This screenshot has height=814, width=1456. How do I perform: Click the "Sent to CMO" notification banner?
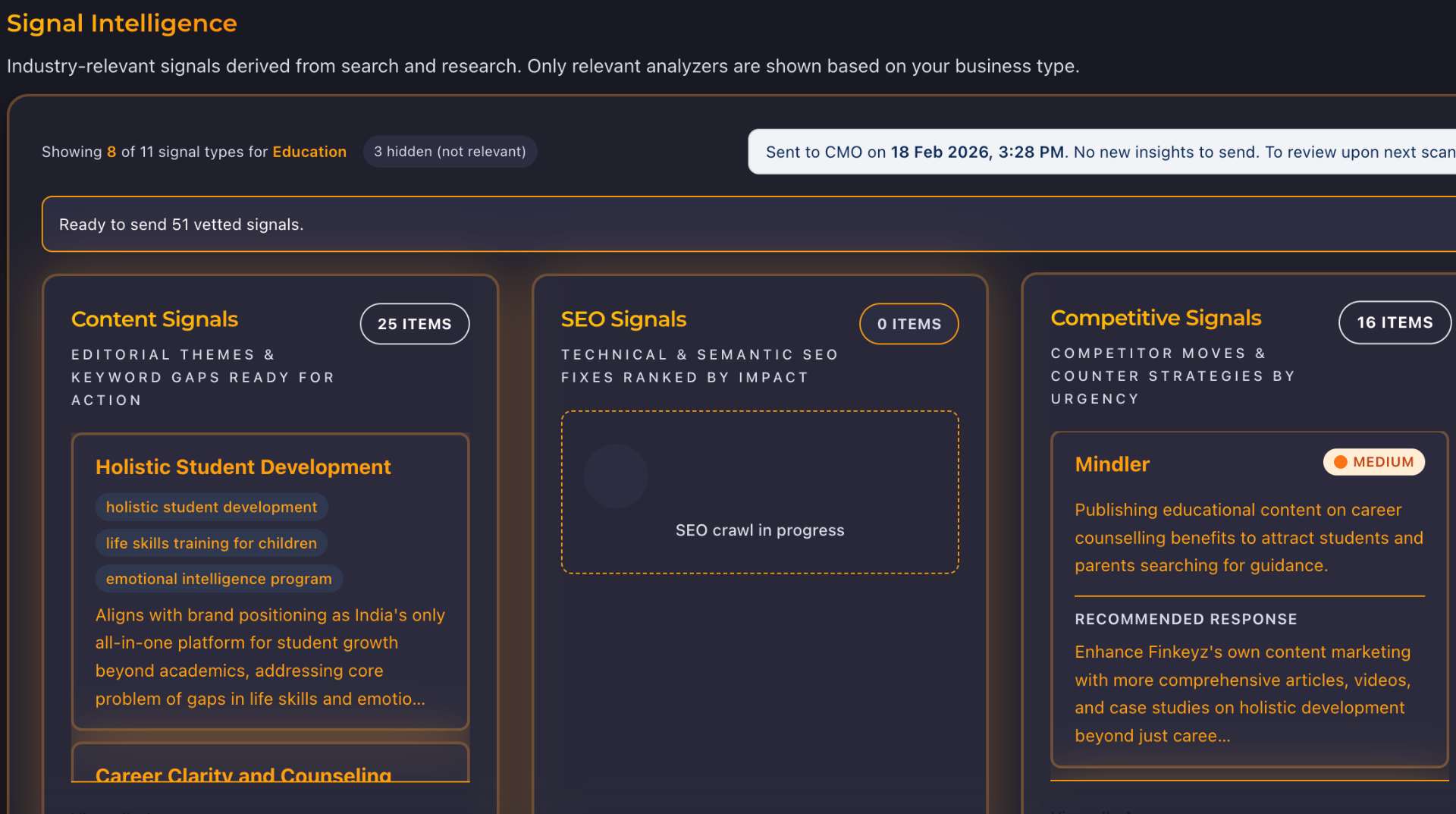tap(1100, 151)
